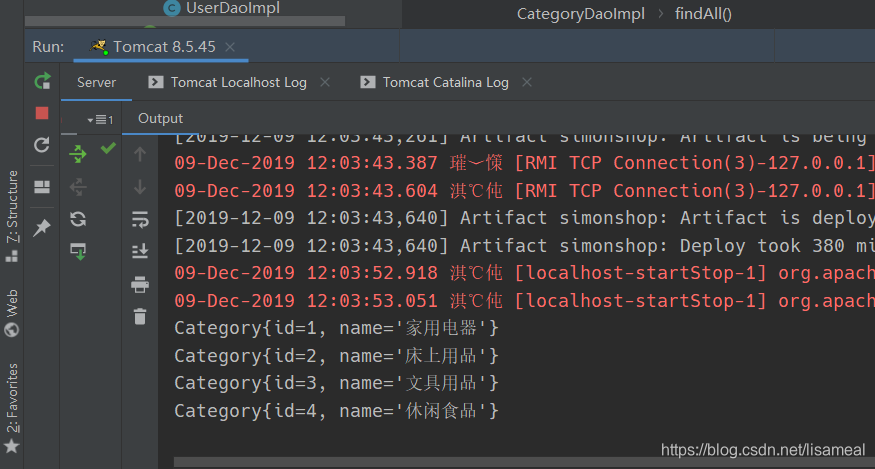The image size is (875, 469).
Task: Pin the Run tab with the pin icon
Action: [42, 227]
